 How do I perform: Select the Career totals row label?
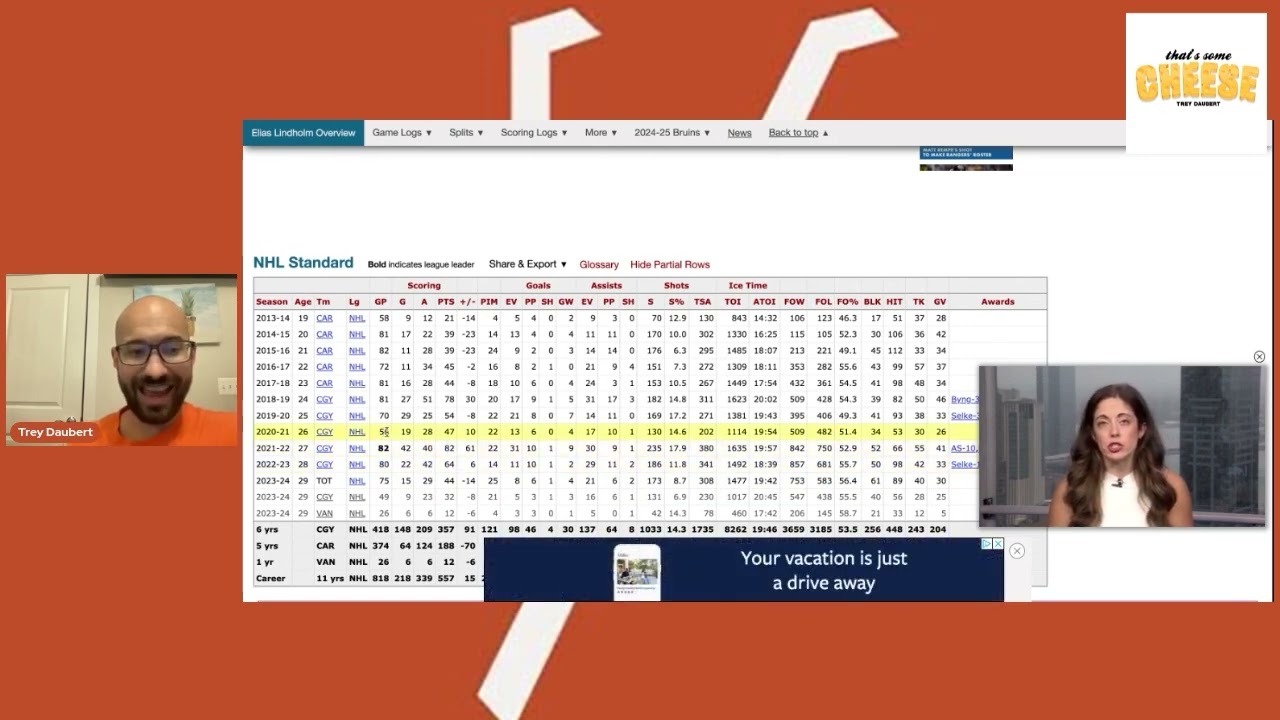[270, 579]
